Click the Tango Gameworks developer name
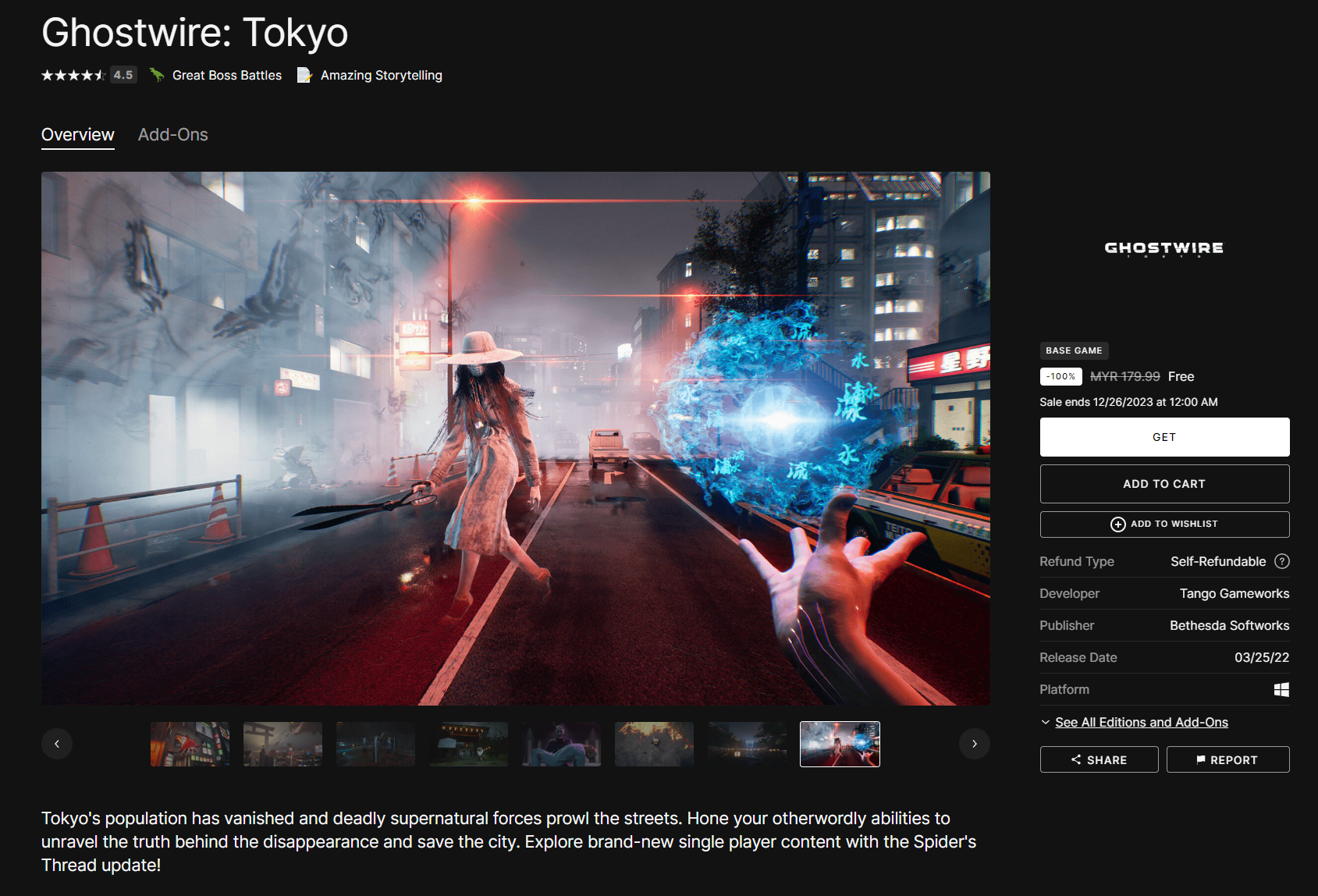 1235,593
